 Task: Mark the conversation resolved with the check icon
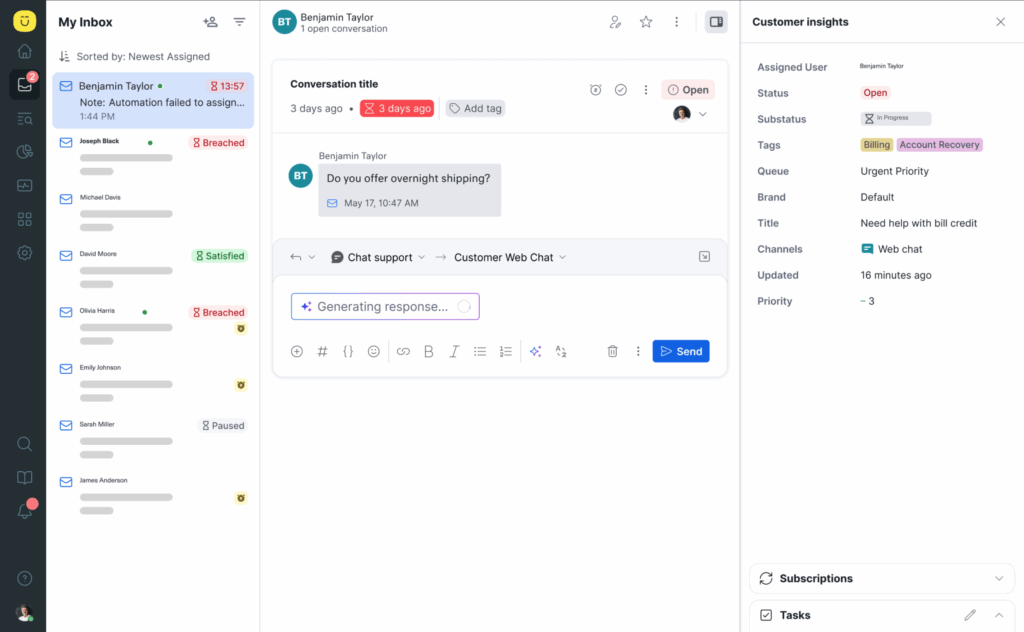(621, 89)
